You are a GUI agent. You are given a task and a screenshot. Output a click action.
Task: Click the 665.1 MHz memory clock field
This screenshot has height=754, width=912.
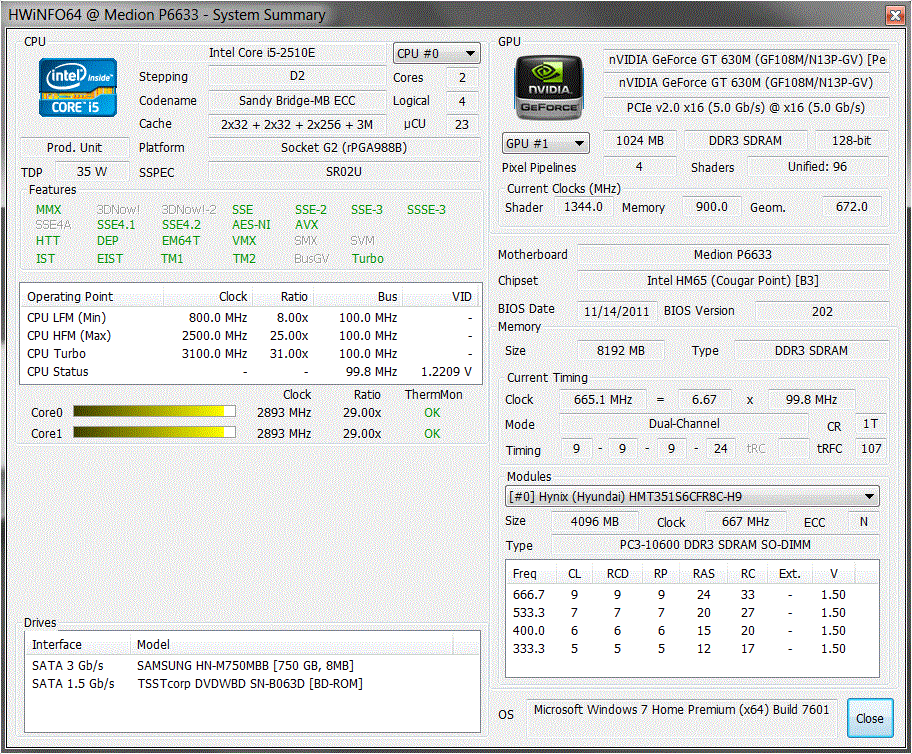pyautogui.click(x=603, y=400)
